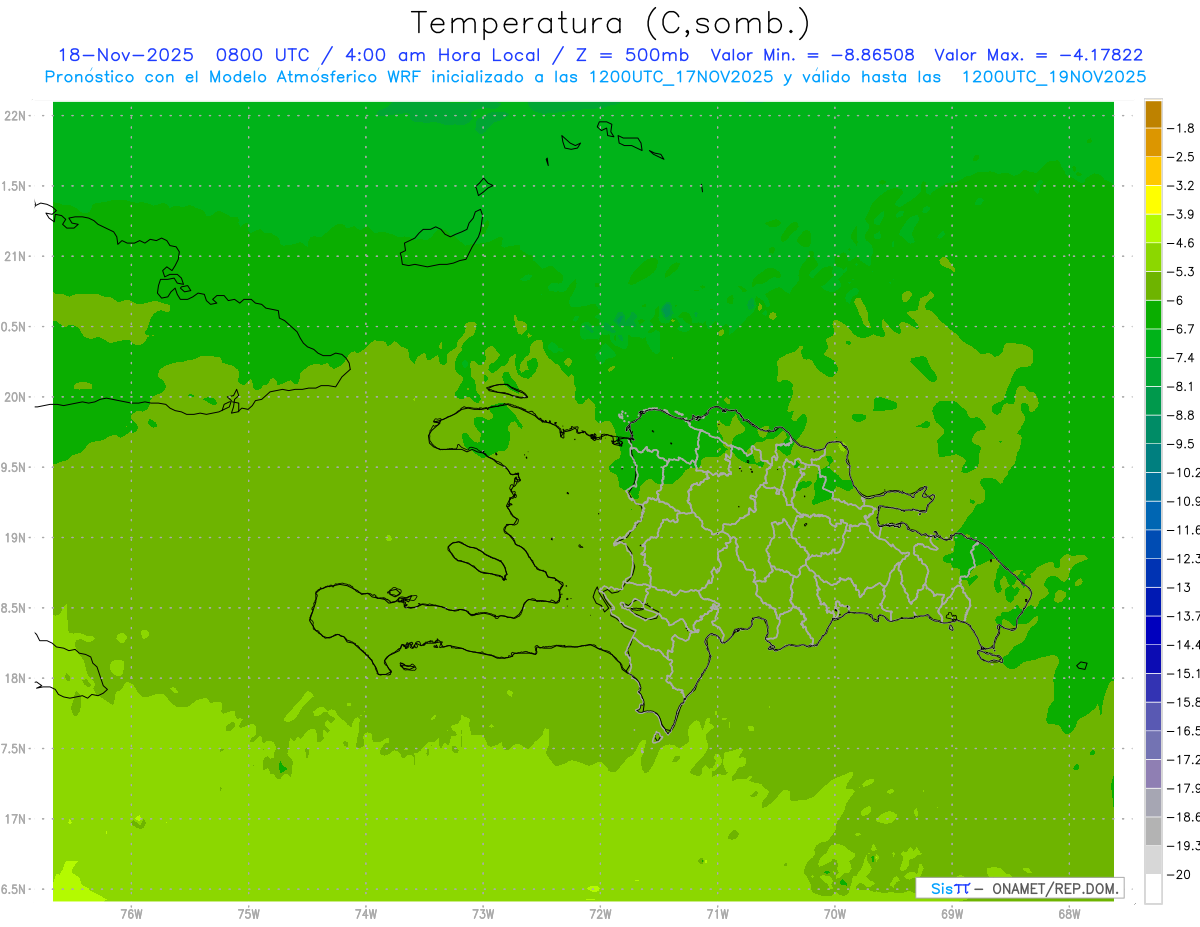Screen dimensions: 1200x927
Task: Click the '-8.8' legend value
Action: (x=1182, y=415)
